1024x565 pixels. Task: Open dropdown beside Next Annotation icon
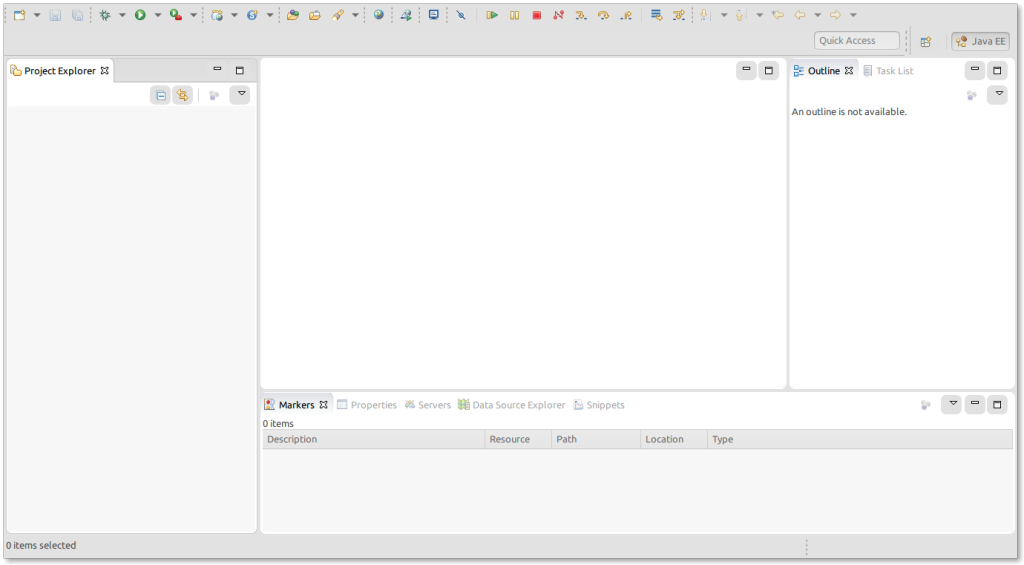[x=724, y=15]
